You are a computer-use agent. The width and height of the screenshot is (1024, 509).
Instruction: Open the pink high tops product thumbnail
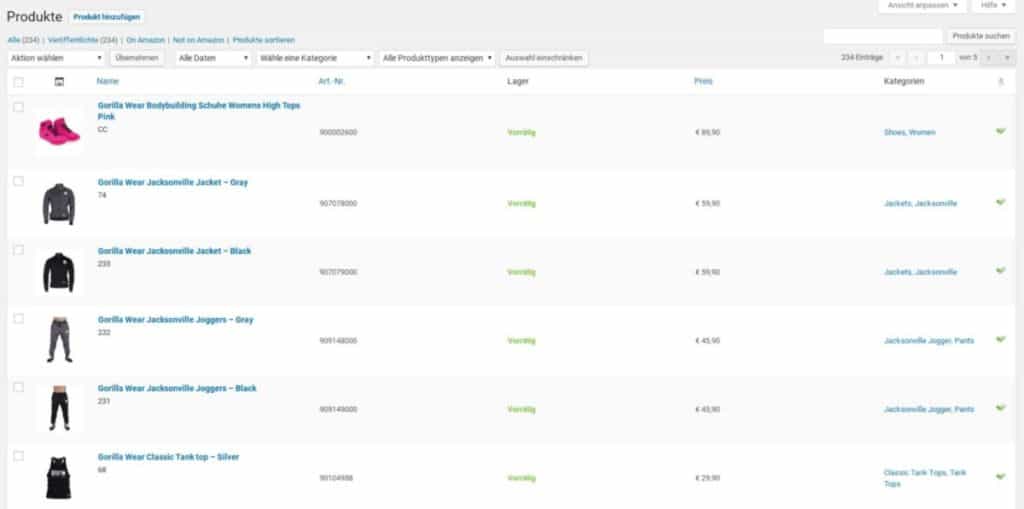pyautogui.click(x=59, y=131)
